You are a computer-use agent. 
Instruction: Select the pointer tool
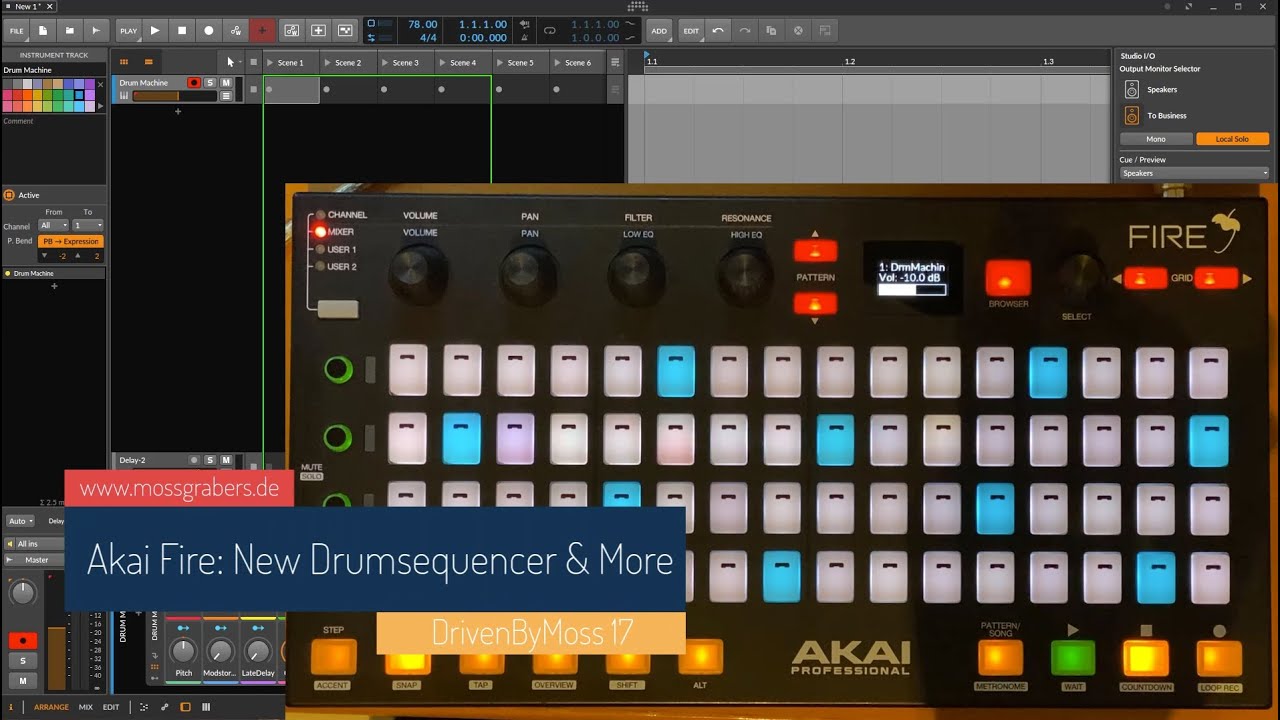(x=230, y=62)
